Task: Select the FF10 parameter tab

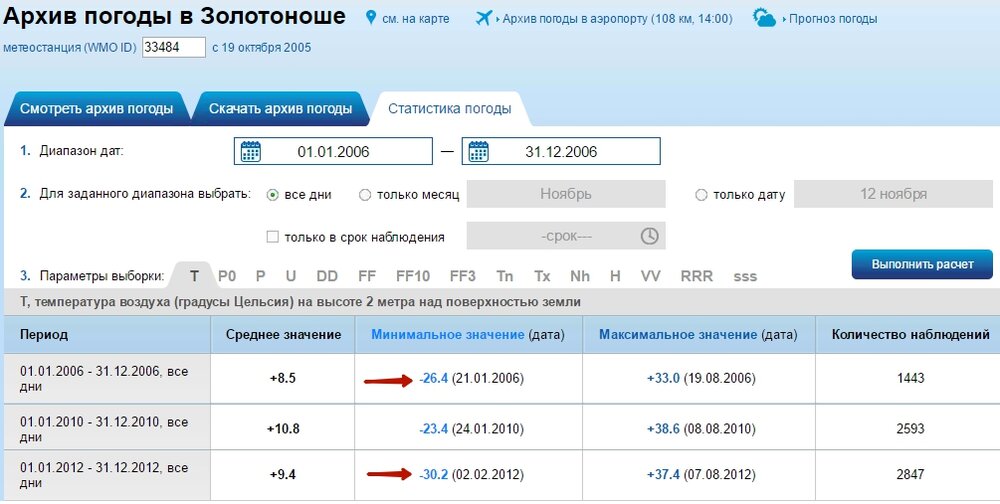Action: coord(413,276)
